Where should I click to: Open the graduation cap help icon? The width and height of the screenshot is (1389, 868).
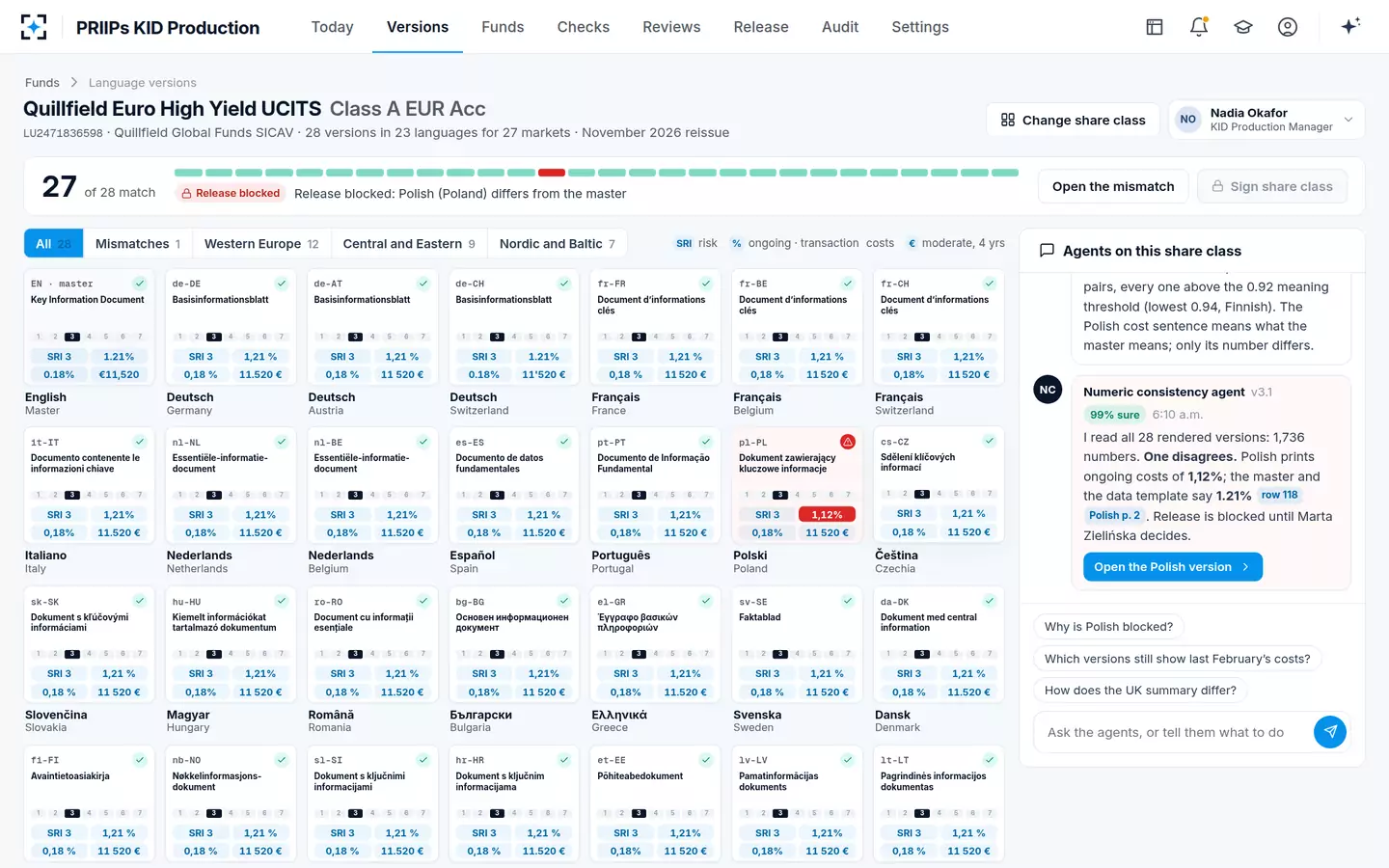[x=1243, y=27]
